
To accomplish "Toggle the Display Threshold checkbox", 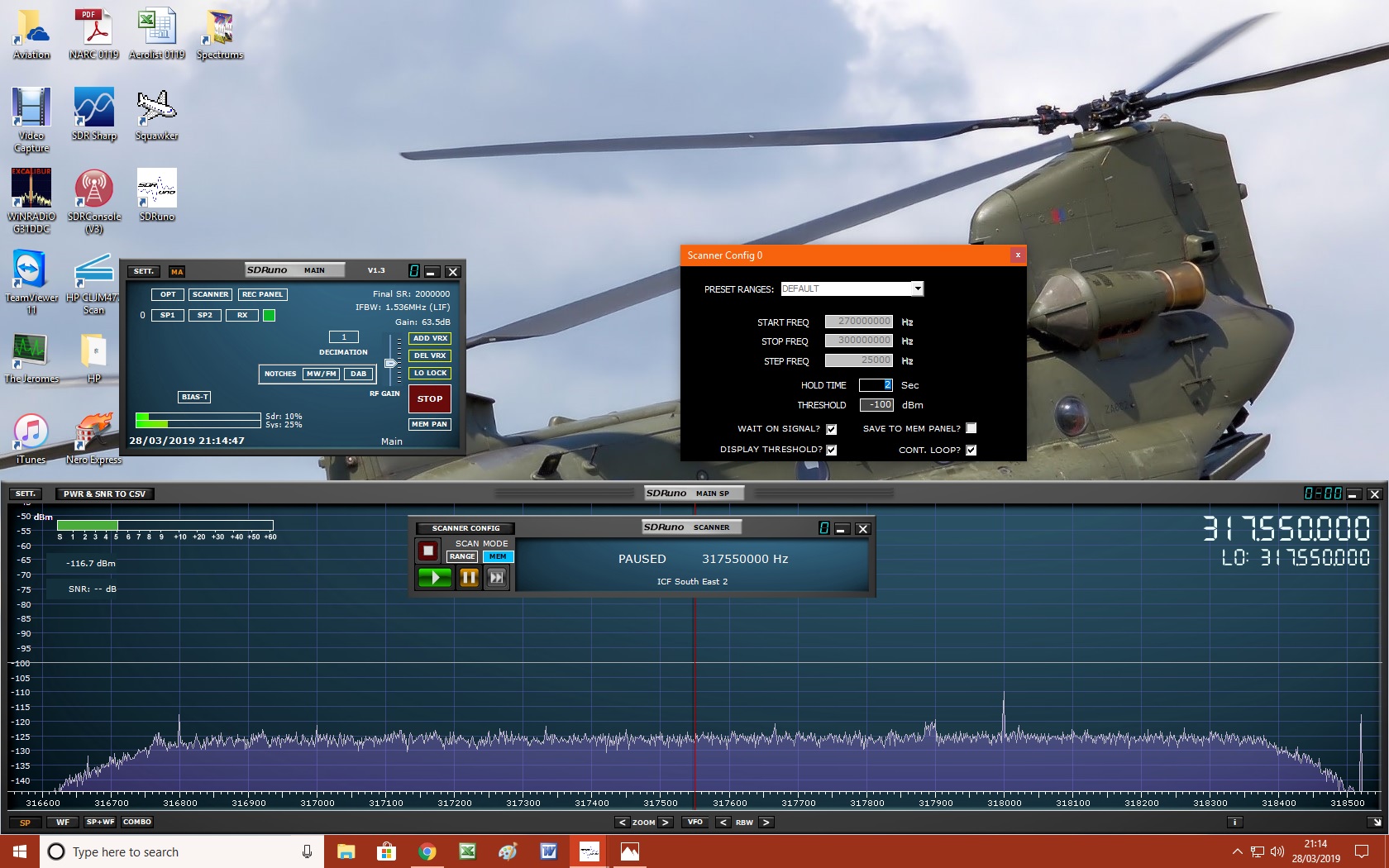I will (x=832, y=450).
